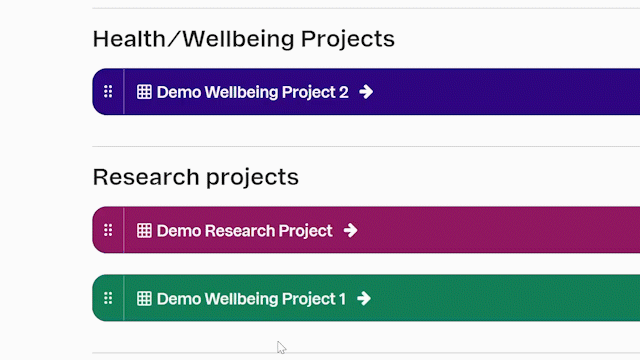Click empty area of the magenta project bar
The image size is (640, 360).
[x=498, y=230]
